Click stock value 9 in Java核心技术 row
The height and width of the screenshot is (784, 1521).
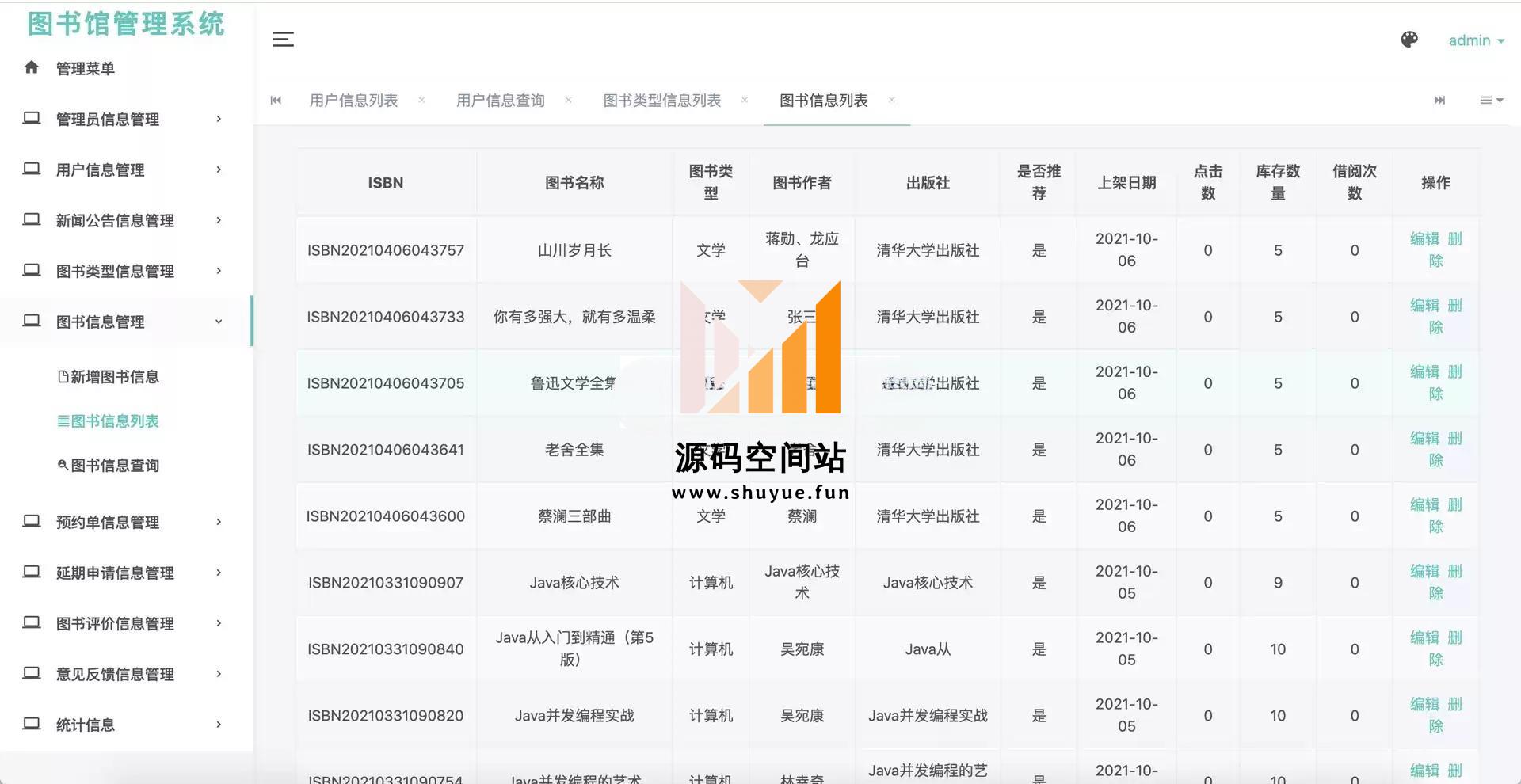click(x=1278, y=583)
